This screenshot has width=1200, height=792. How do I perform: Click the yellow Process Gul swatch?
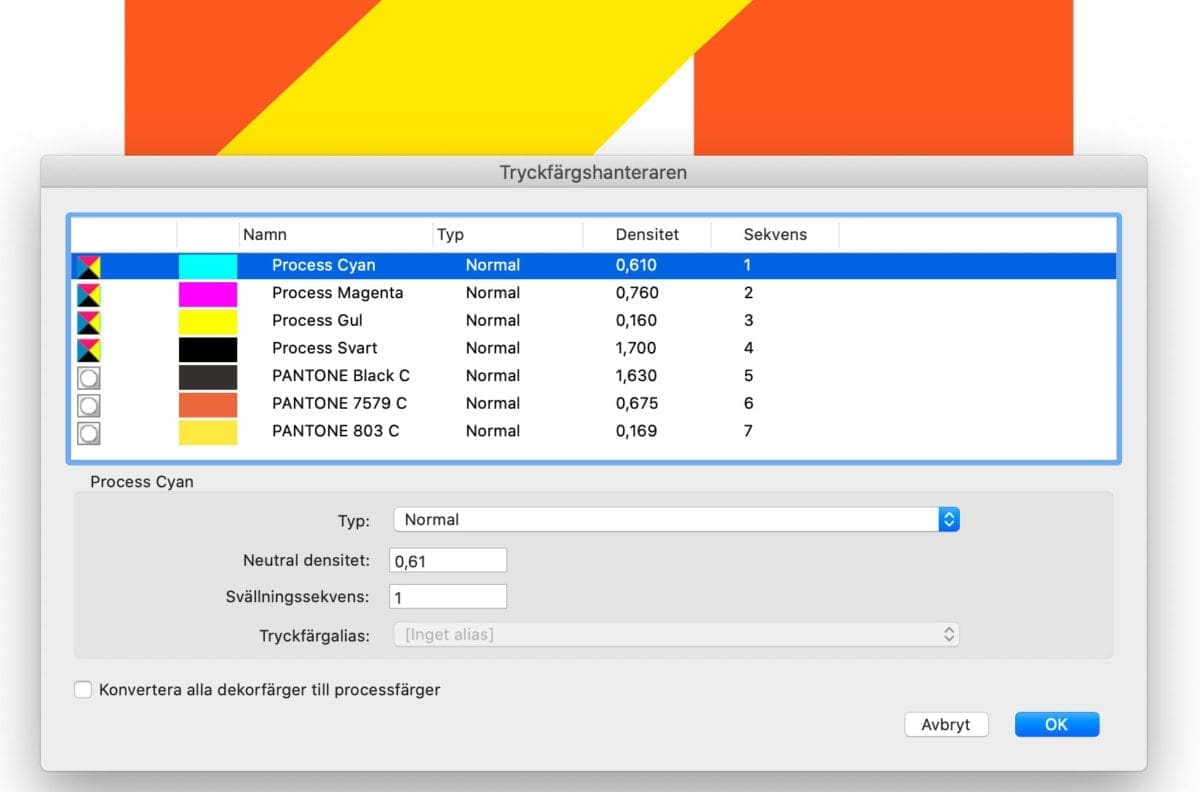coord(208,322)
